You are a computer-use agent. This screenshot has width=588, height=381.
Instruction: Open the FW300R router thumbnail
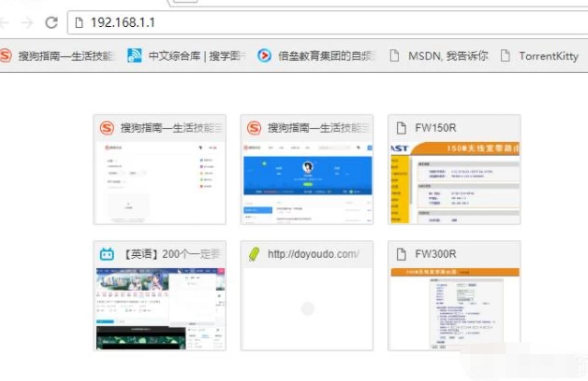point(454,296)
